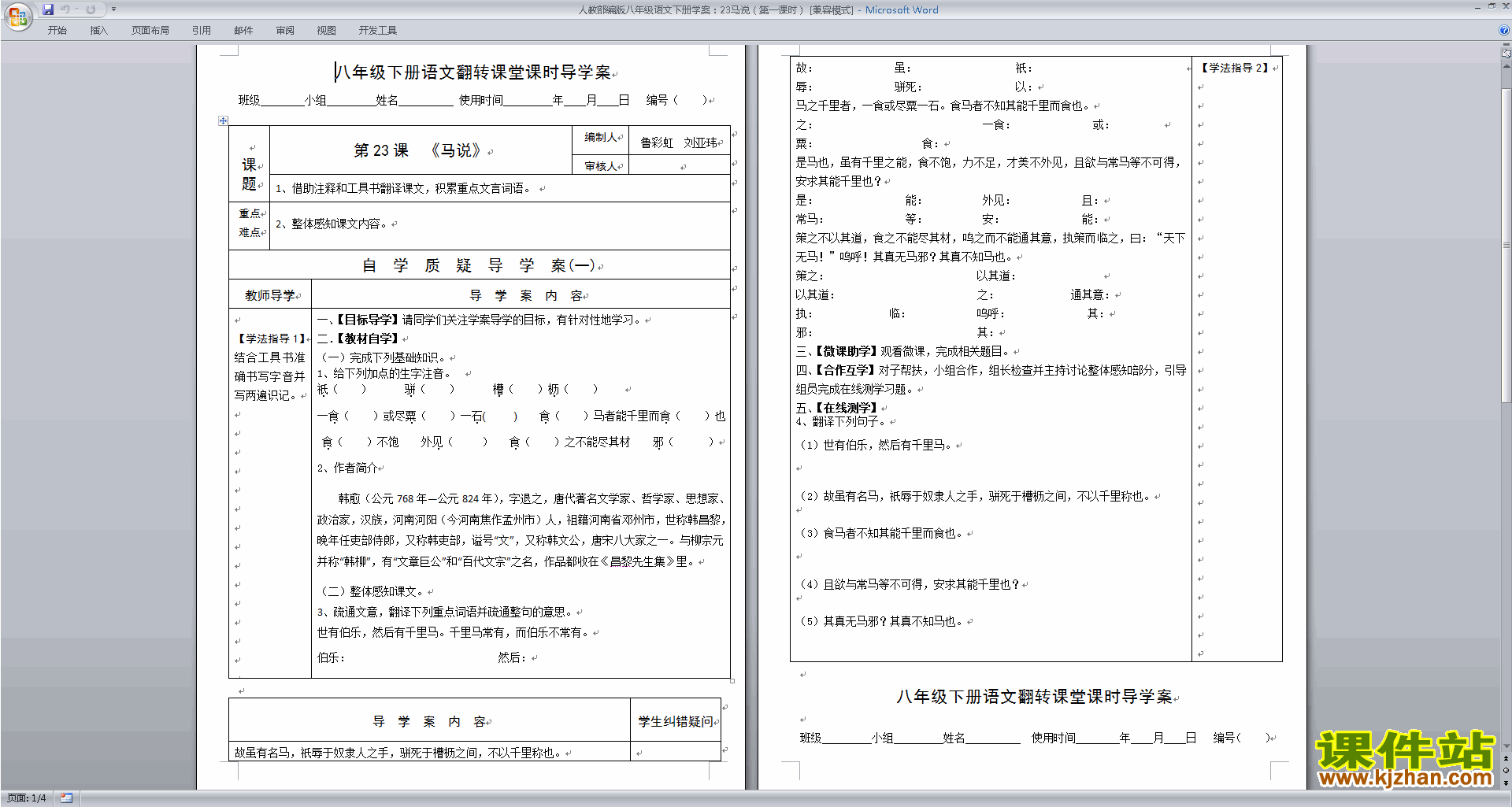1512x807 pixels.
Task: Click the 四、【合作互学】 line
Action: pyautogui.click(x=991, y=379)
